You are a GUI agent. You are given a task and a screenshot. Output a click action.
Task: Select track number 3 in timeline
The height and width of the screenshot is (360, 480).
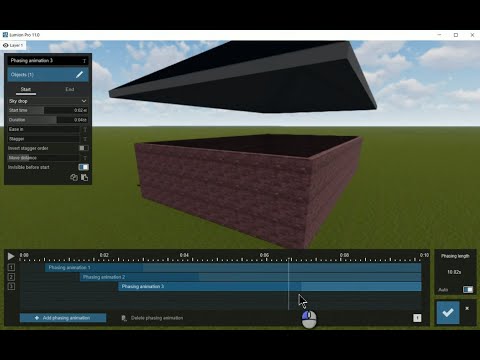(x=11, y=286)
